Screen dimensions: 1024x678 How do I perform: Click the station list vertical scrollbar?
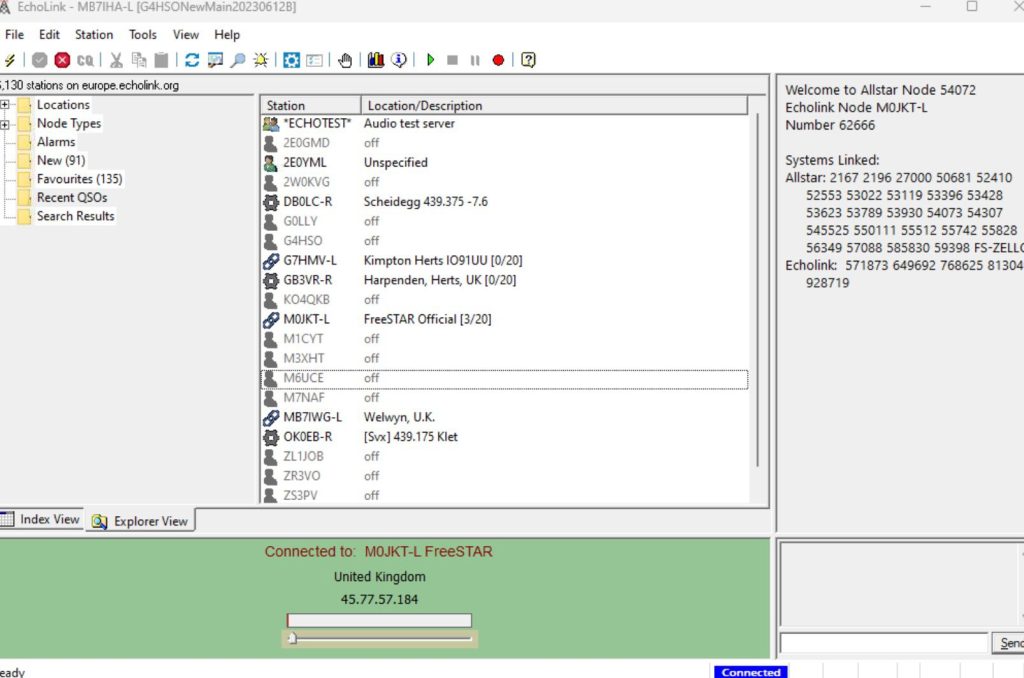click(758, 291)
